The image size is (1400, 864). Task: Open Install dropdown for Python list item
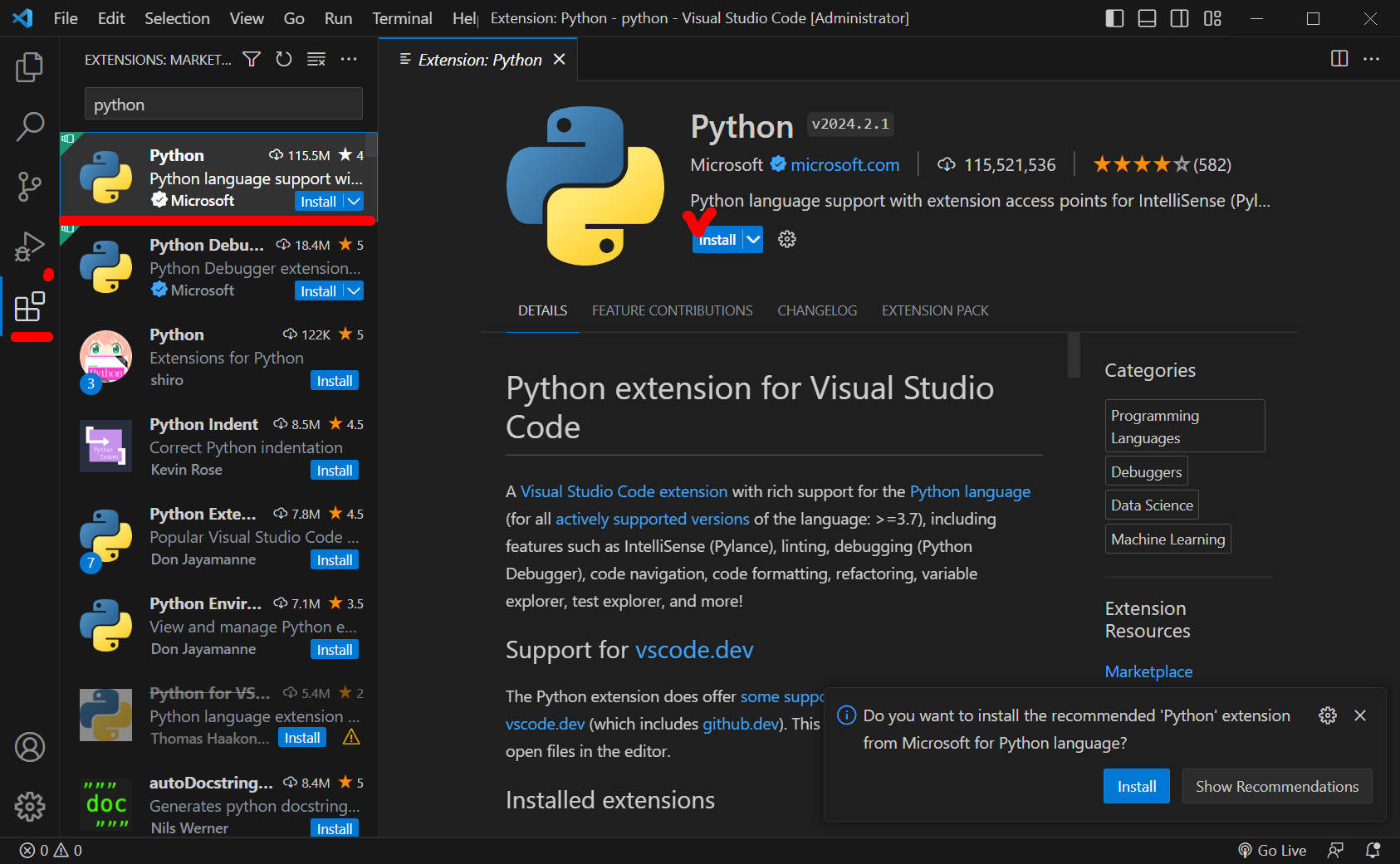(354, 201)
